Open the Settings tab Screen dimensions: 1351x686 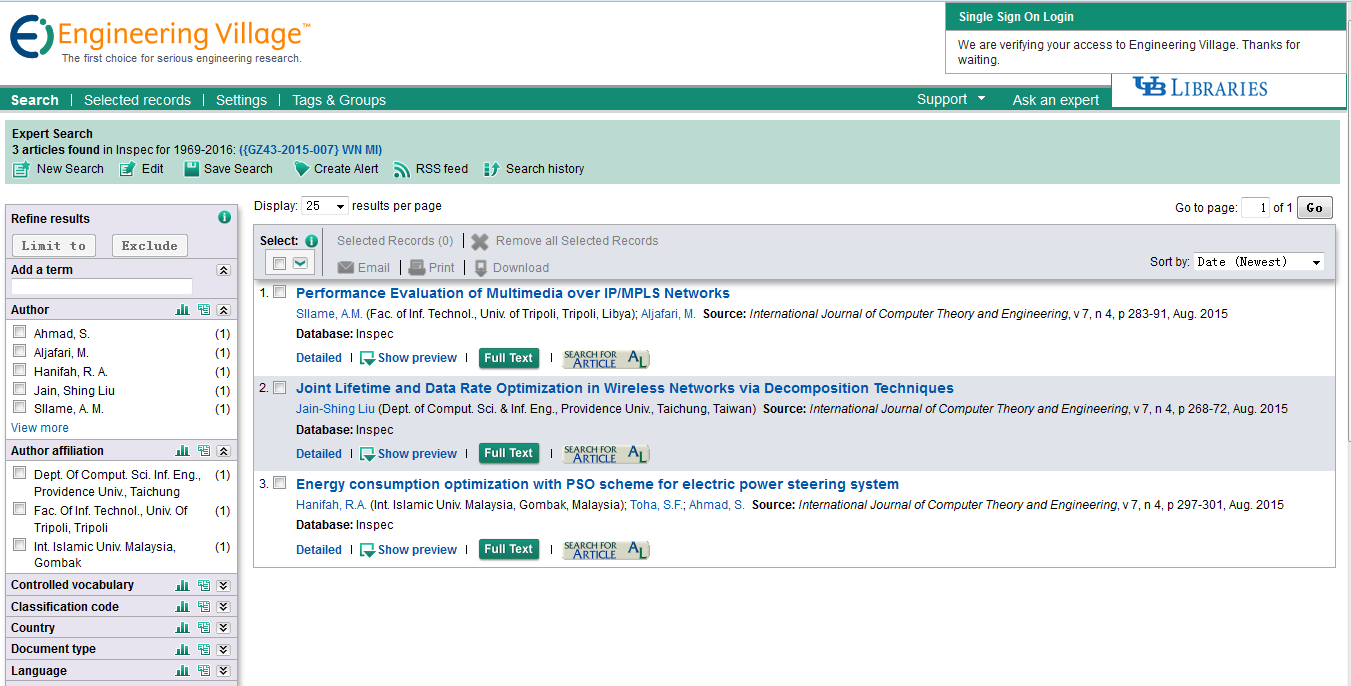pos(241,100)
